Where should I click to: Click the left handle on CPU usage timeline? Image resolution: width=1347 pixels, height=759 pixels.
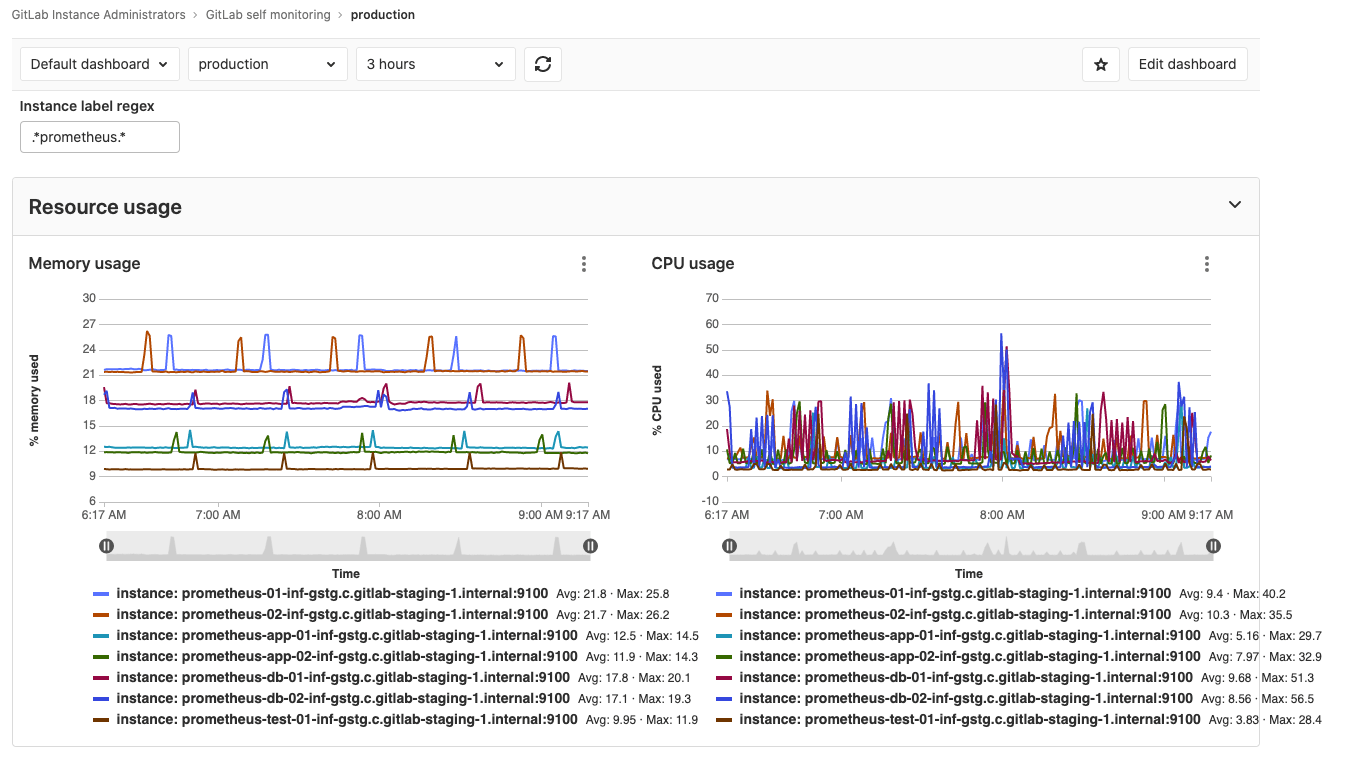click(729, 545)
